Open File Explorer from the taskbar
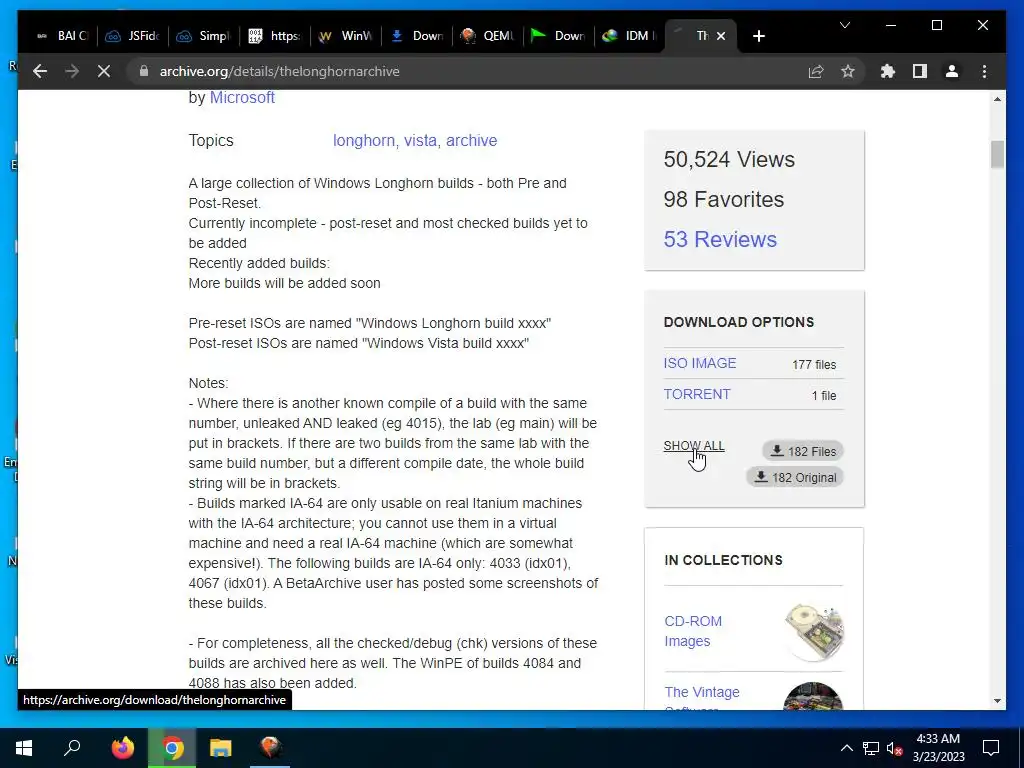Viewport: 1024px width, 768px height. (221, 748)
